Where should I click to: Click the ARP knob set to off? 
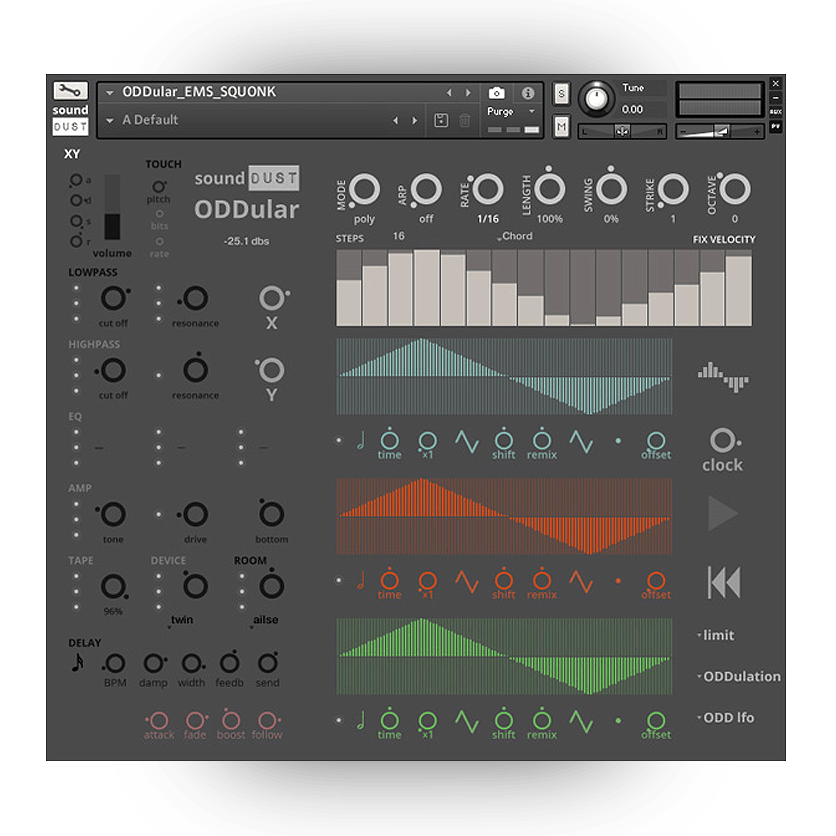tap(426, 189)
